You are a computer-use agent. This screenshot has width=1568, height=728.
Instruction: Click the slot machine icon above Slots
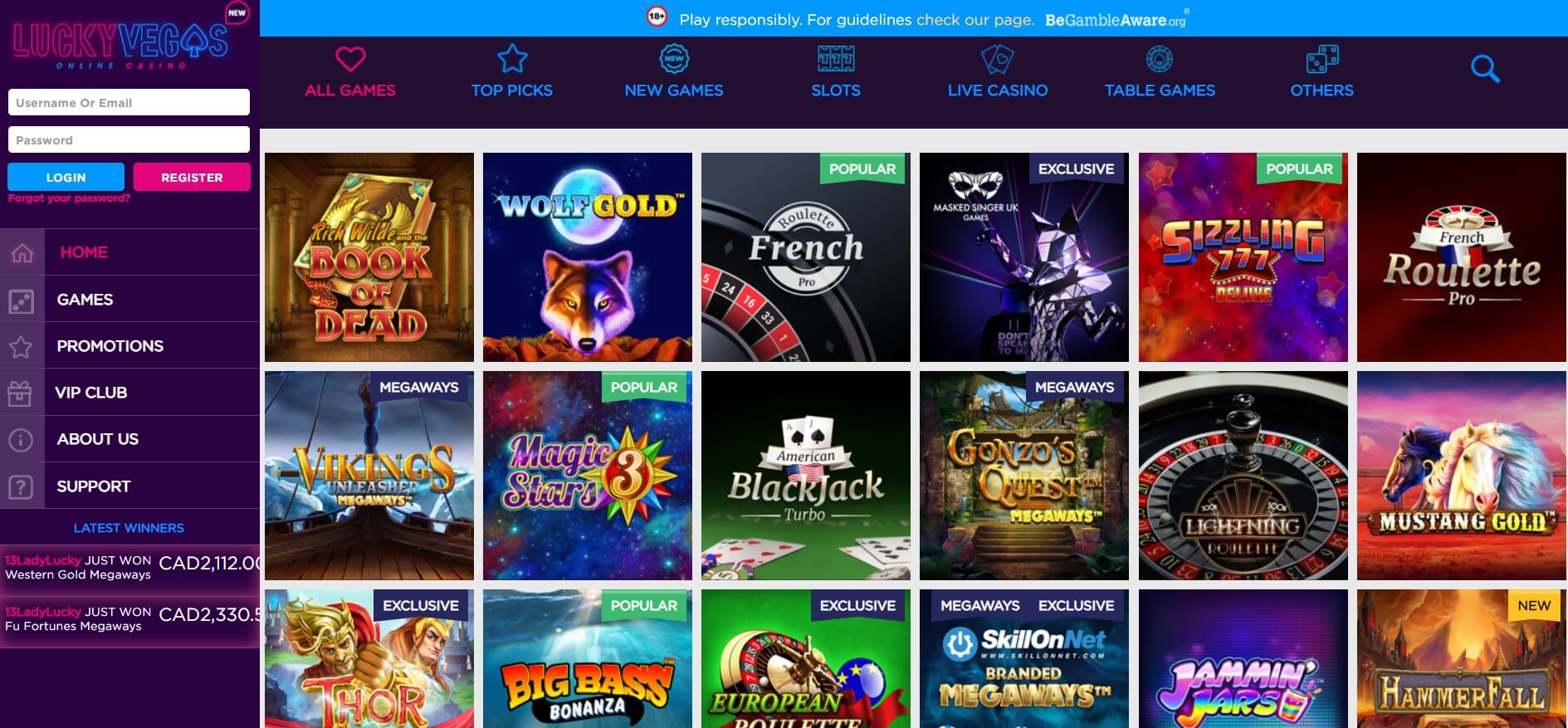click(836, 59)
